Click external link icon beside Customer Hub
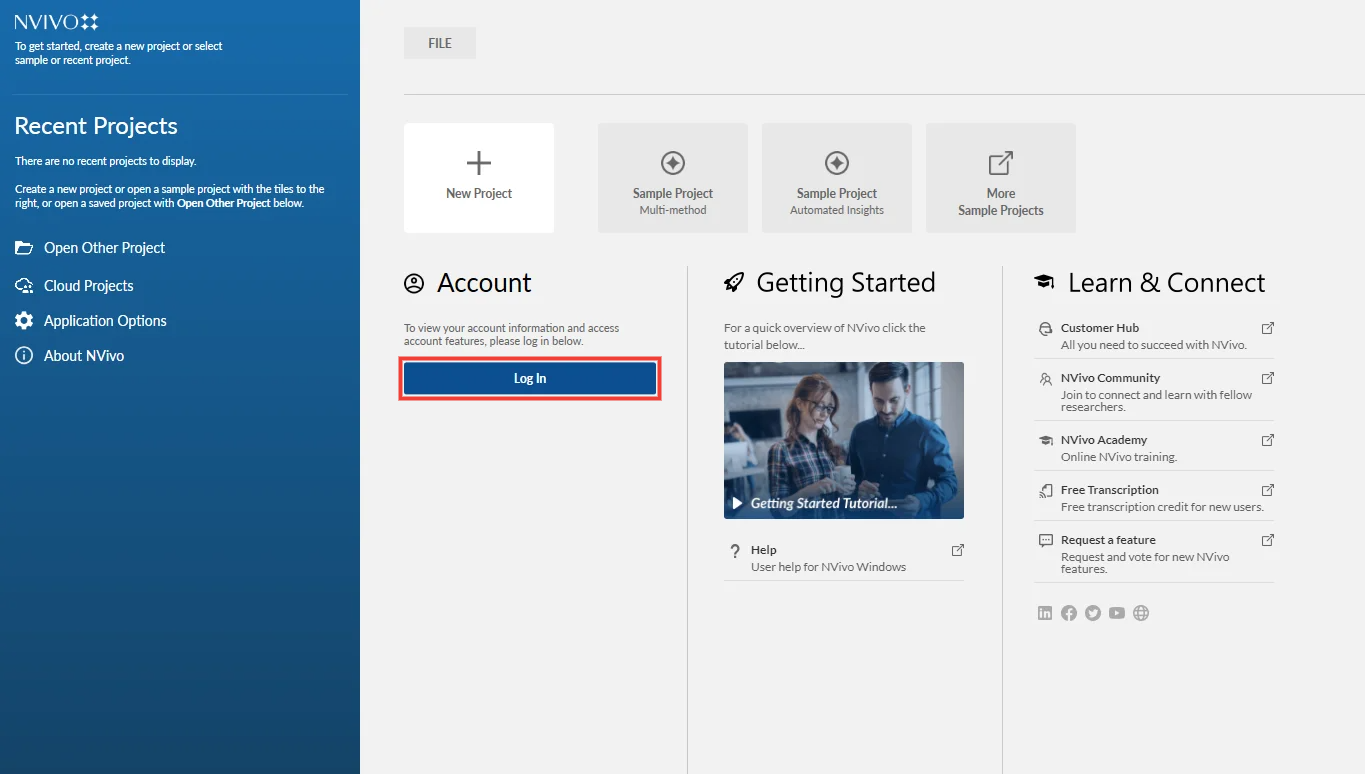Image resolution: width=1365 pixels, height=774 pixels. (1267, 328)
